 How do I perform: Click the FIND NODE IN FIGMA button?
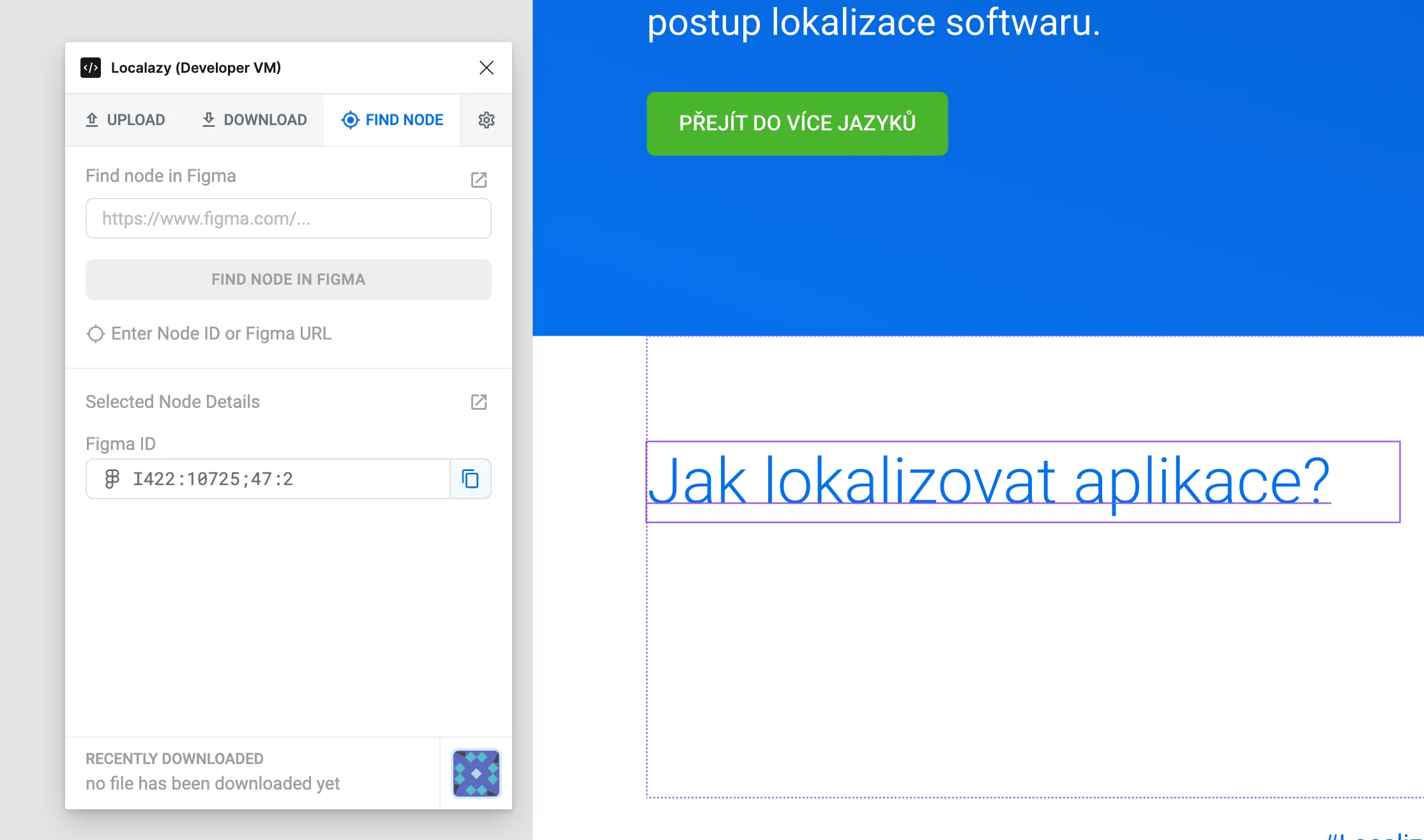(288, 279)
